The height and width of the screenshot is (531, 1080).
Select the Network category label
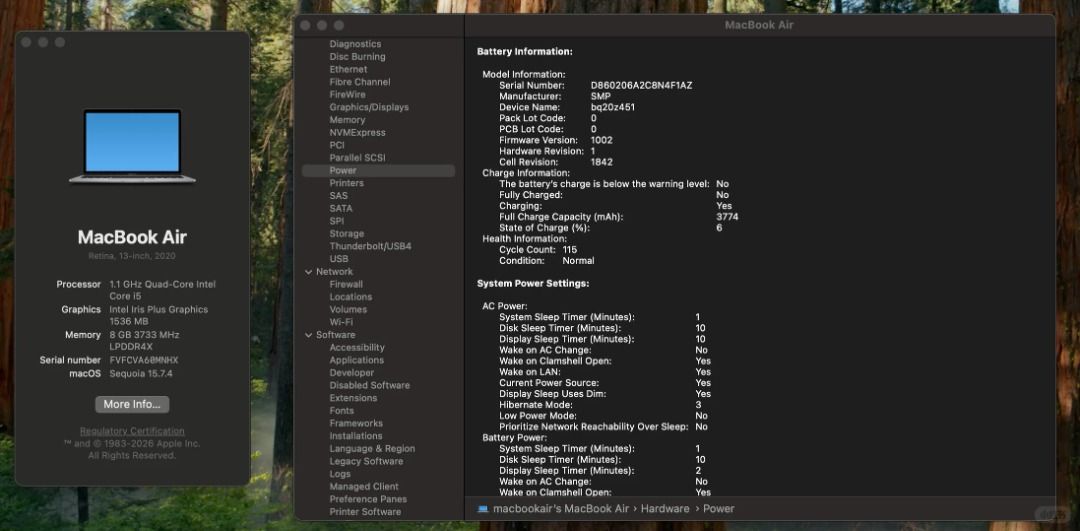[335, 272]
